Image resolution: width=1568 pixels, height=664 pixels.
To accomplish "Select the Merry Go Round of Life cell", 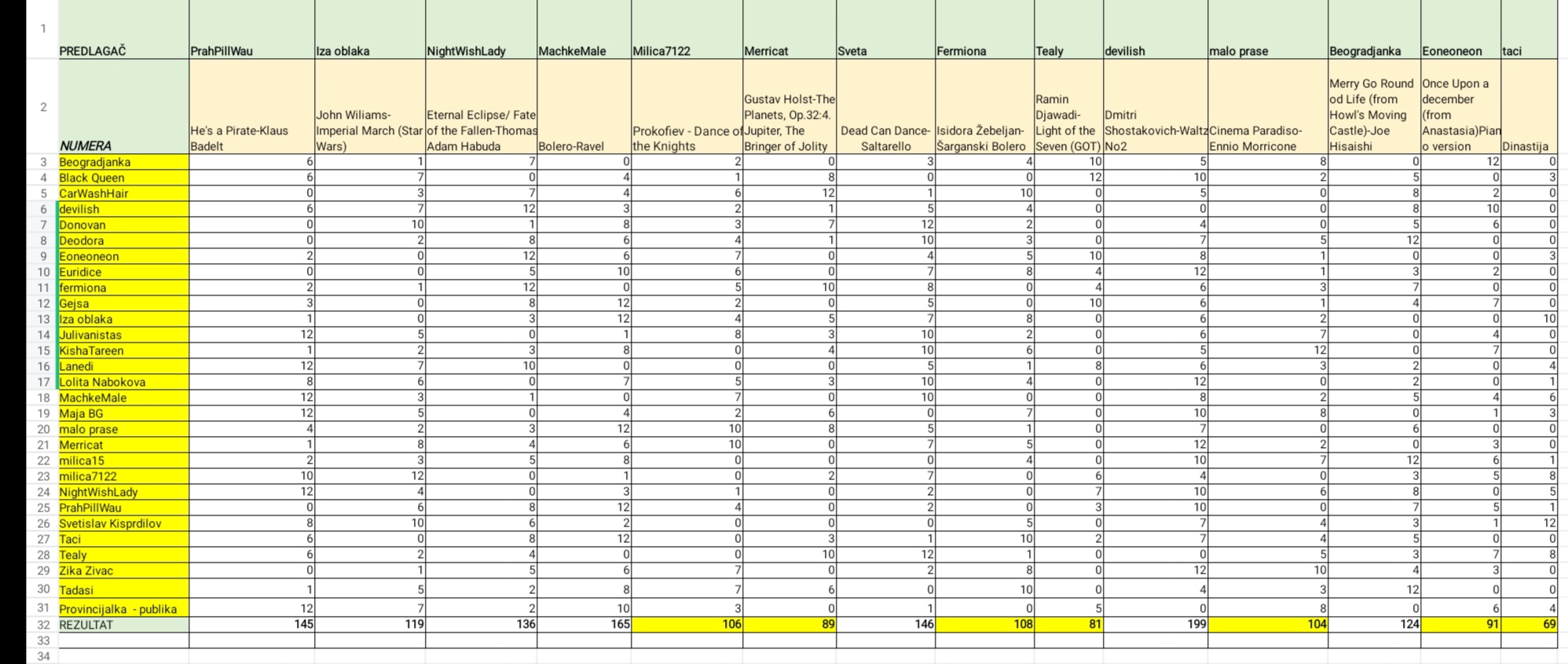I will (x=1375, y=107).
